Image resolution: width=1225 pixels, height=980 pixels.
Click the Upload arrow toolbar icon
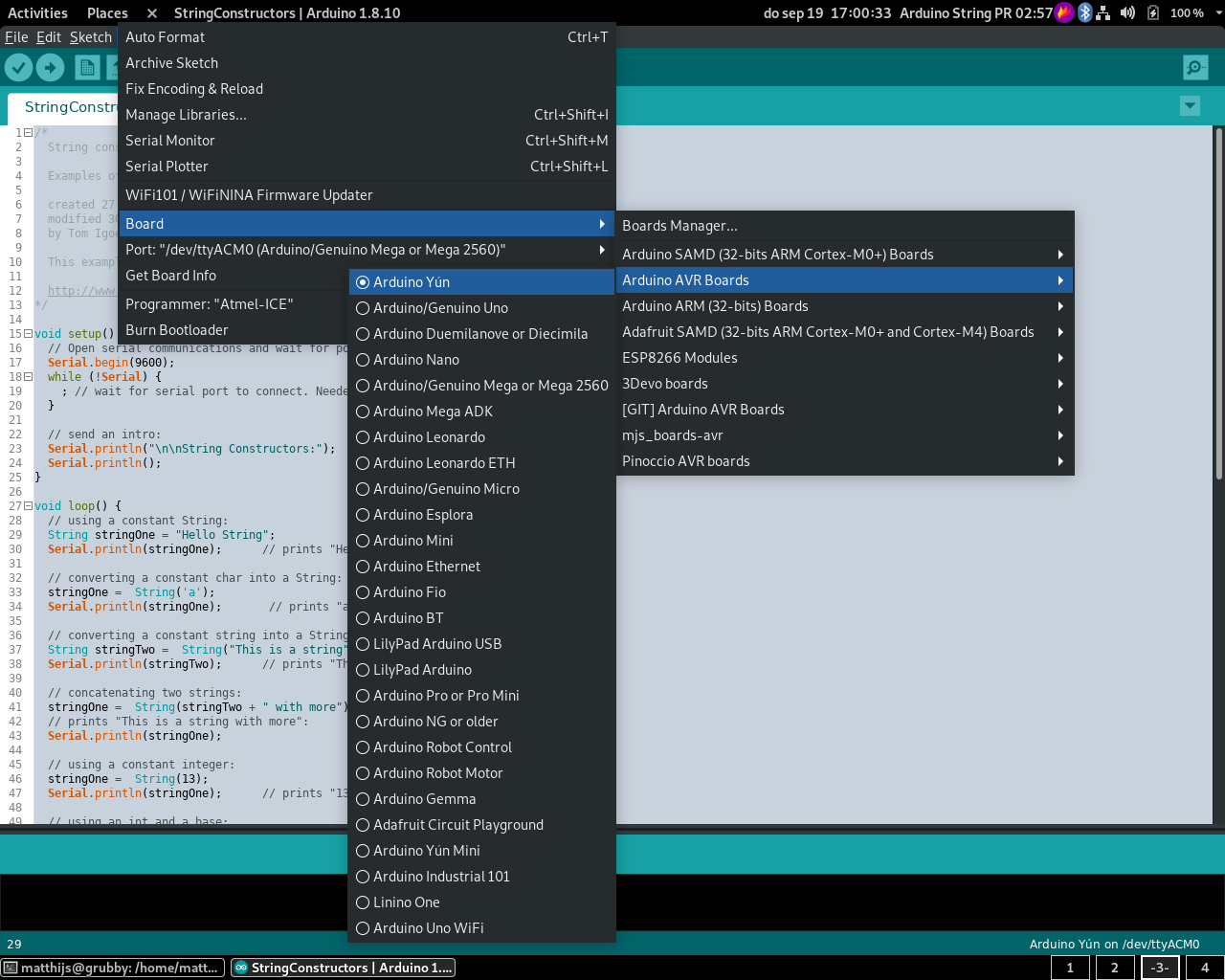pos(50,67)
